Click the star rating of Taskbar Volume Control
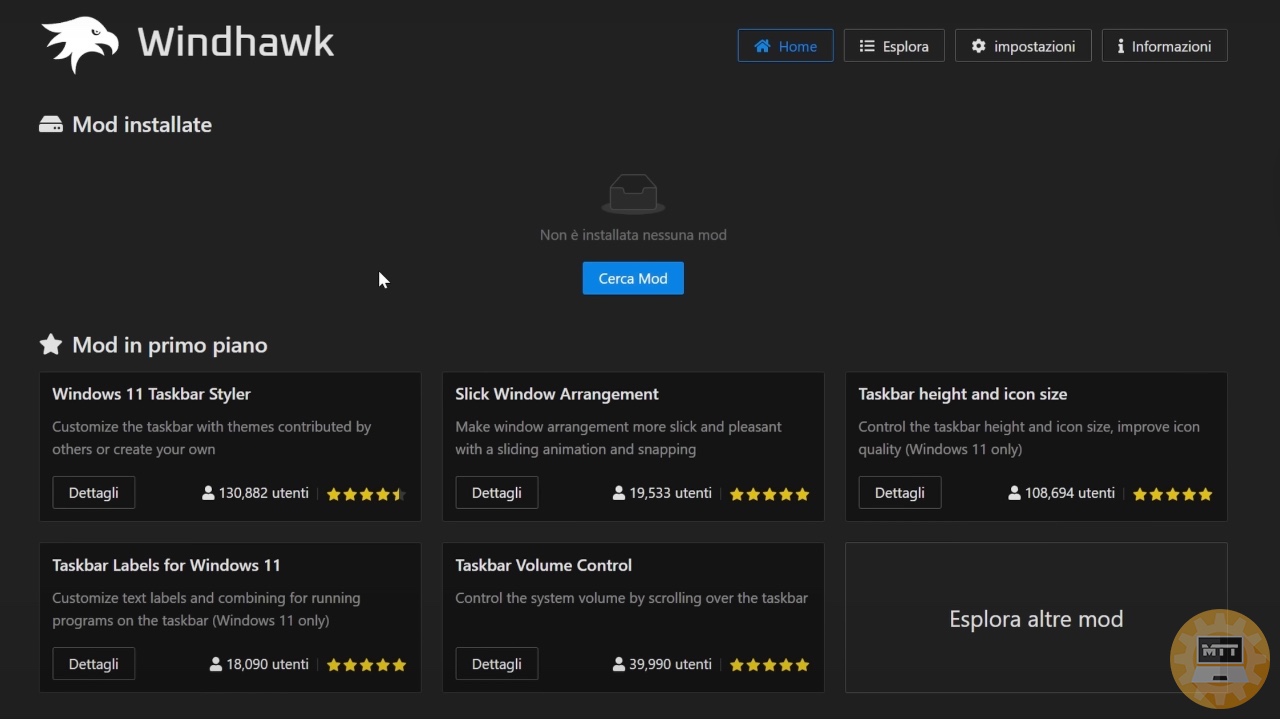Viewport: 1280px width, 719px height. click(x=769, y=665)
